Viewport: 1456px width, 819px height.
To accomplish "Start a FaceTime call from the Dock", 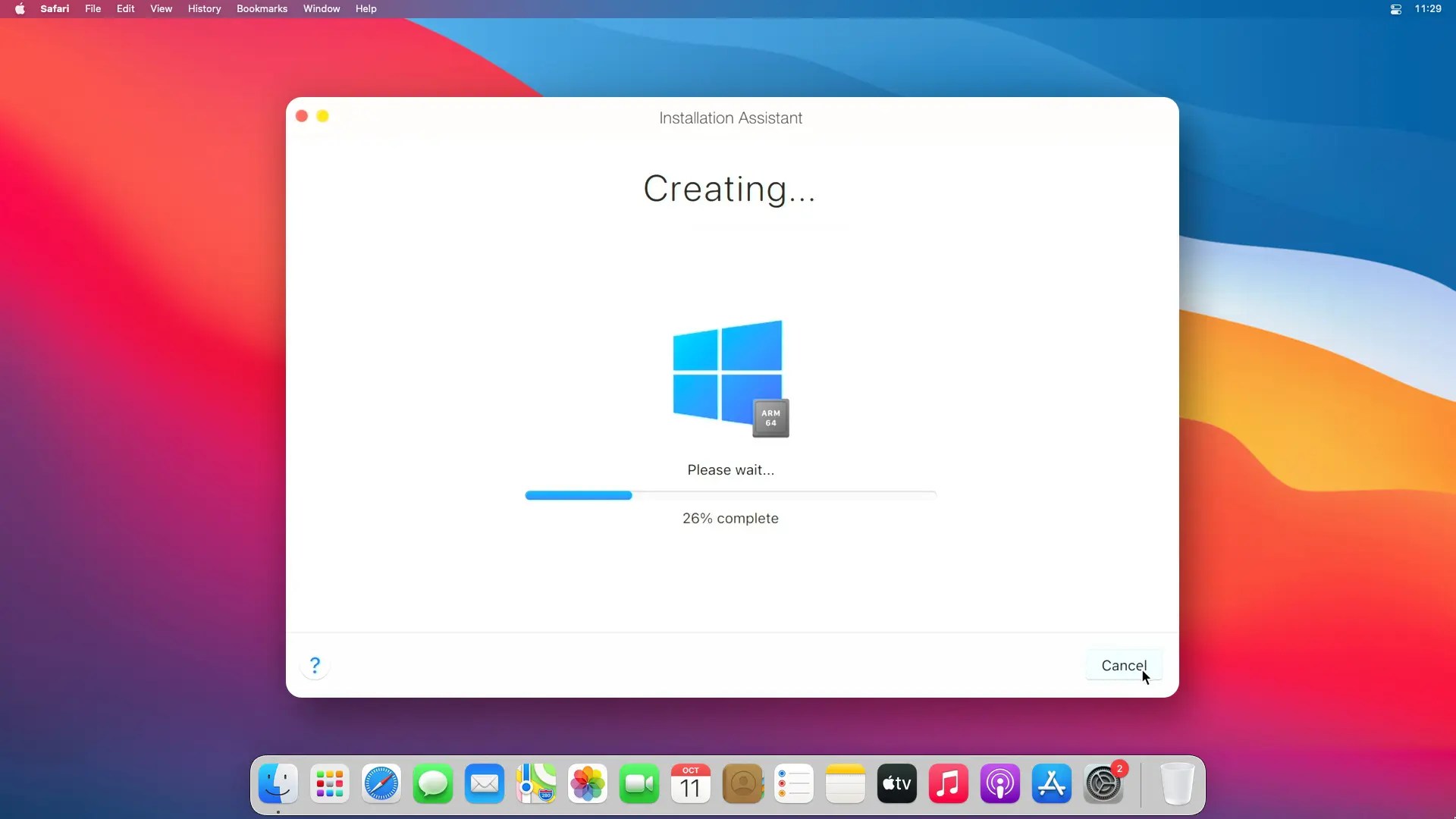I will pyautogui.click(x=639, y=783).
